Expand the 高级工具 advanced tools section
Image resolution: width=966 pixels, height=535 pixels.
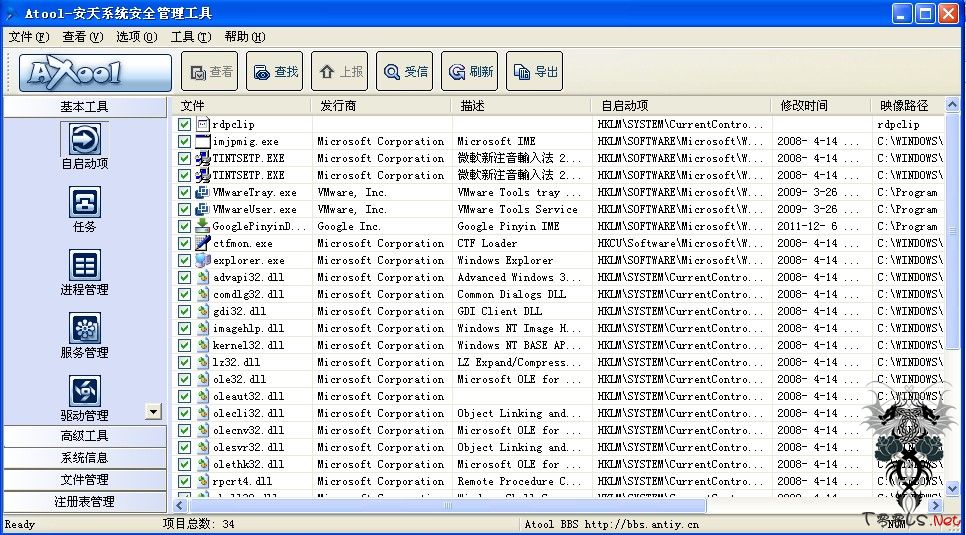84,436
